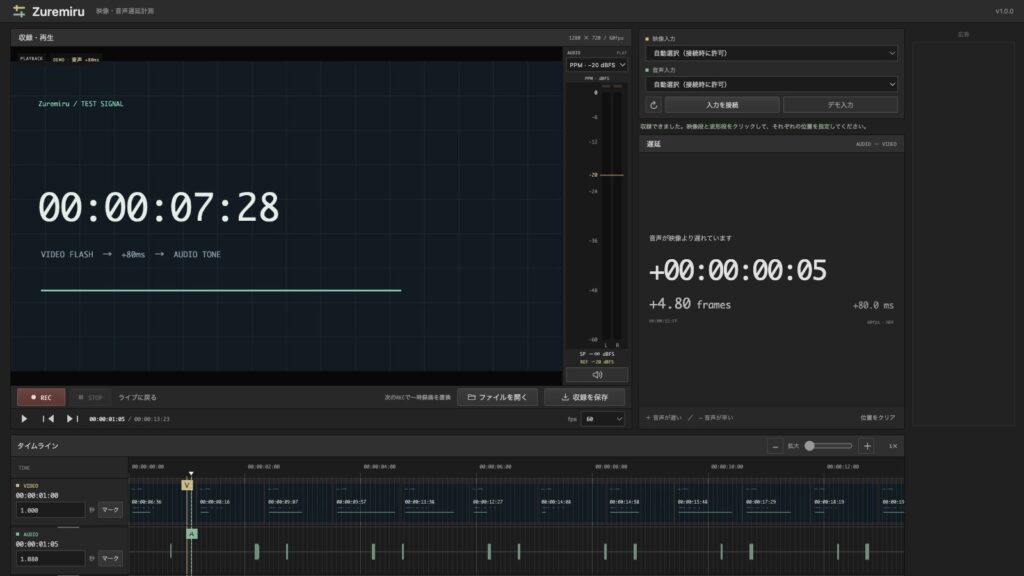Click the 次のRECで一時録画を置換 note
This screenshot has width=1024, height=576.
[417, 397]
